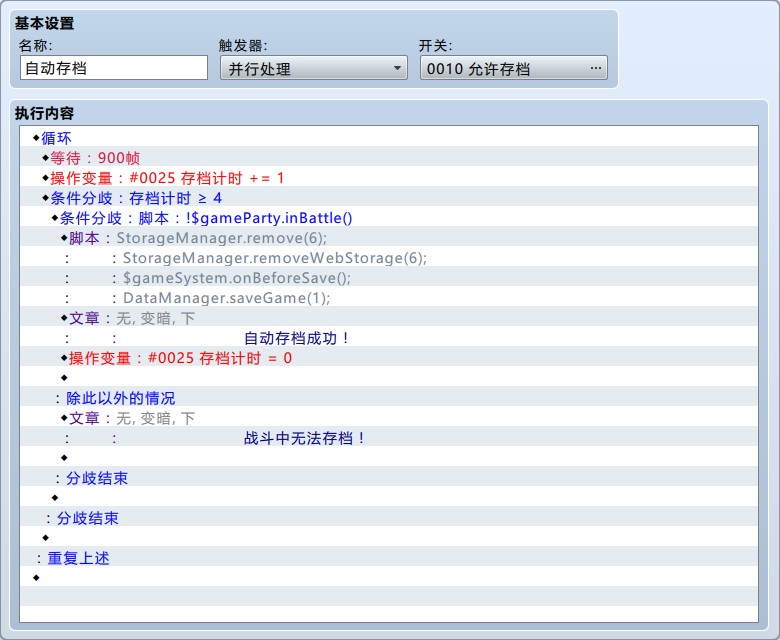Select the 等待：900帧 command line

[x=389, y=156]
